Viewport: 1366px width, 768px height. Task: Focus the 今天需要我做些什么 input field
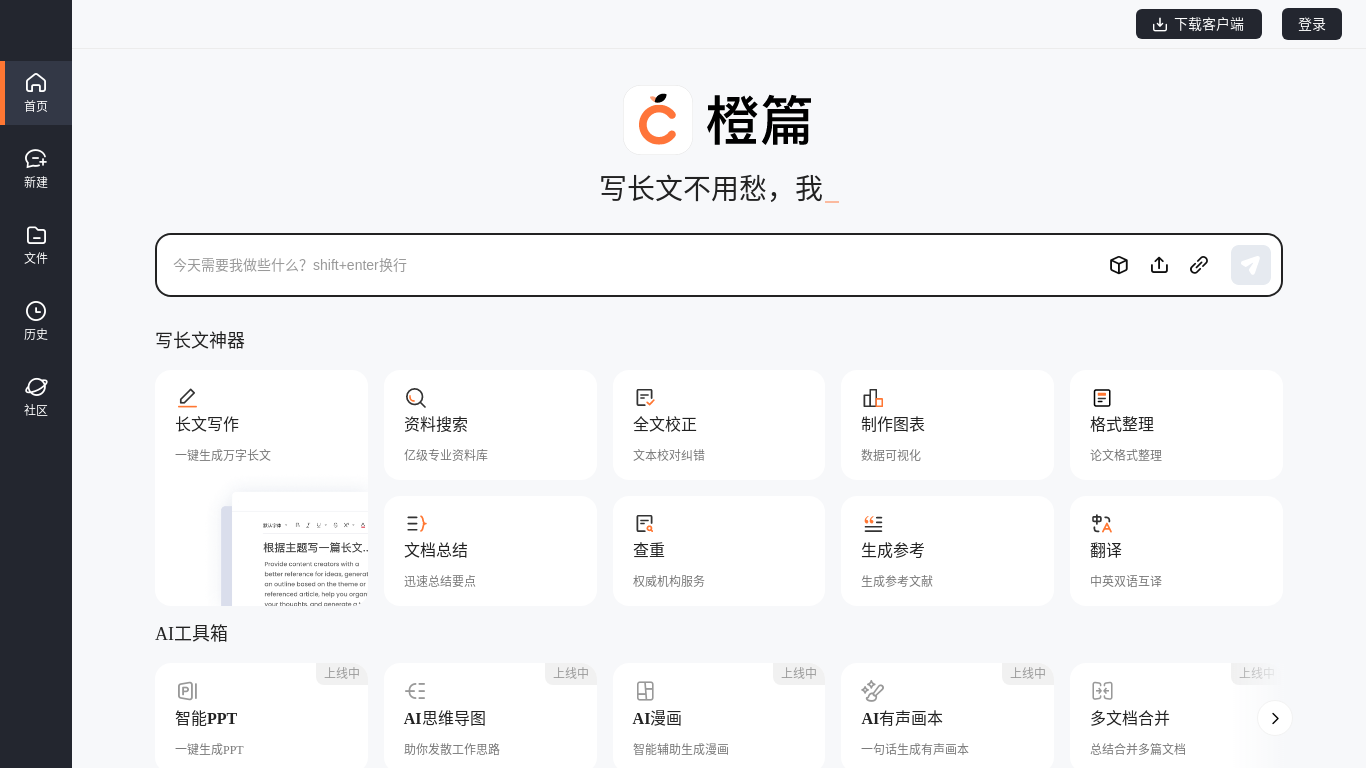pos(630,265)
